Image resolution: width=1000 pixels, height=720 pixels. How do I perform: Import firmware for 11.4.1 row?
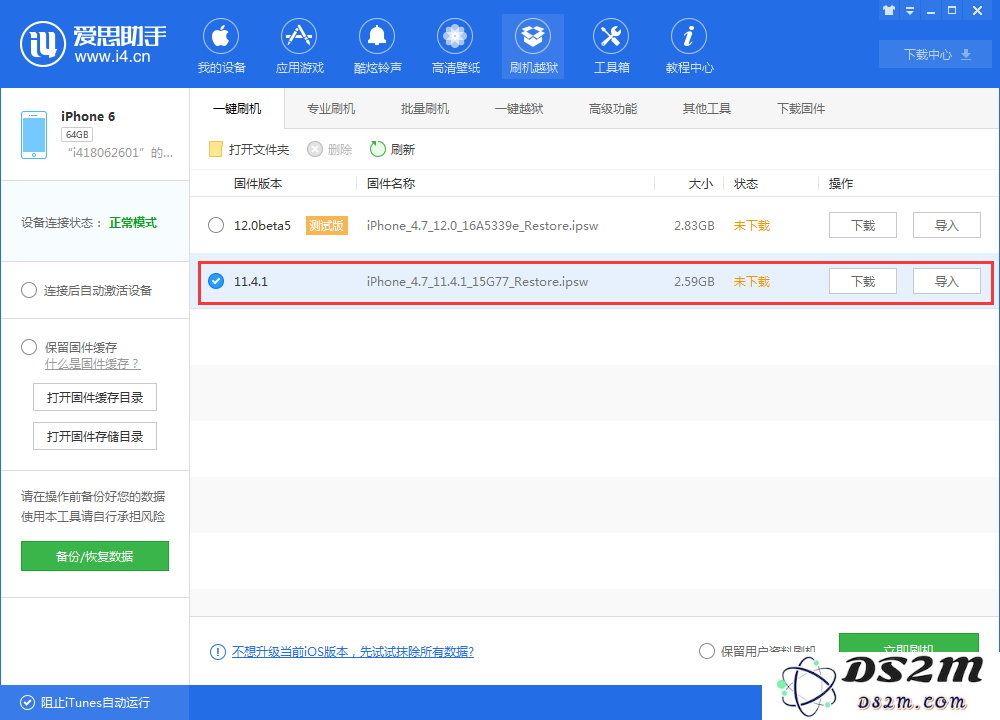[x=946, y=281]
